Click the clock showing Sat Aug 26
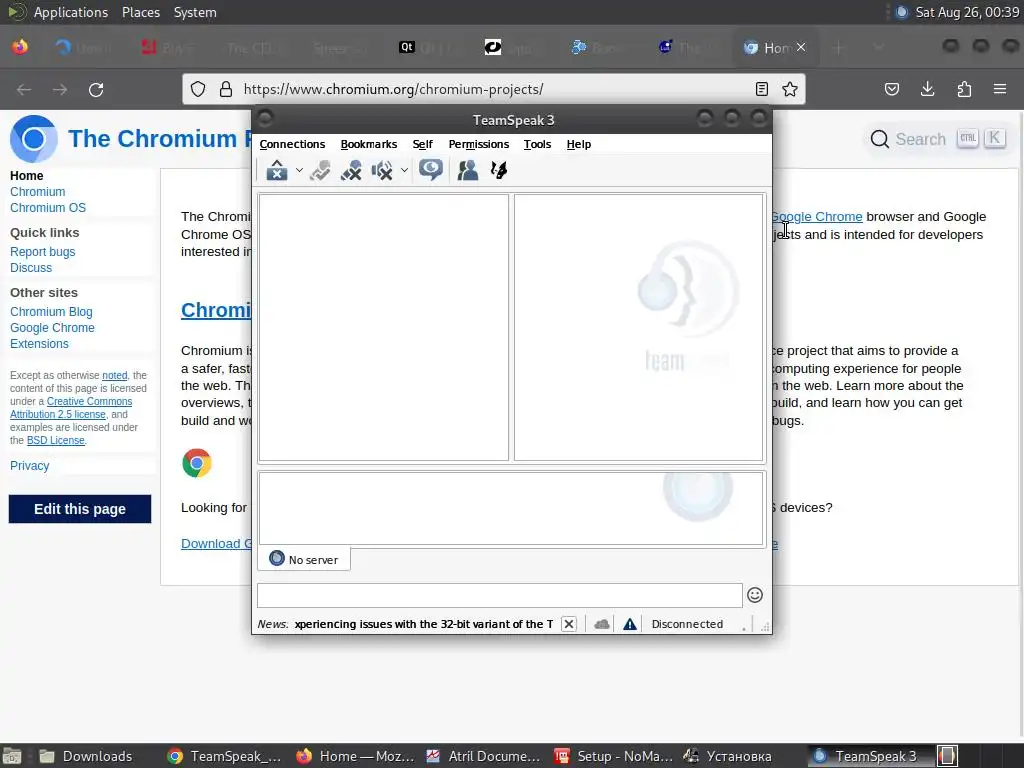 point(967,12)
